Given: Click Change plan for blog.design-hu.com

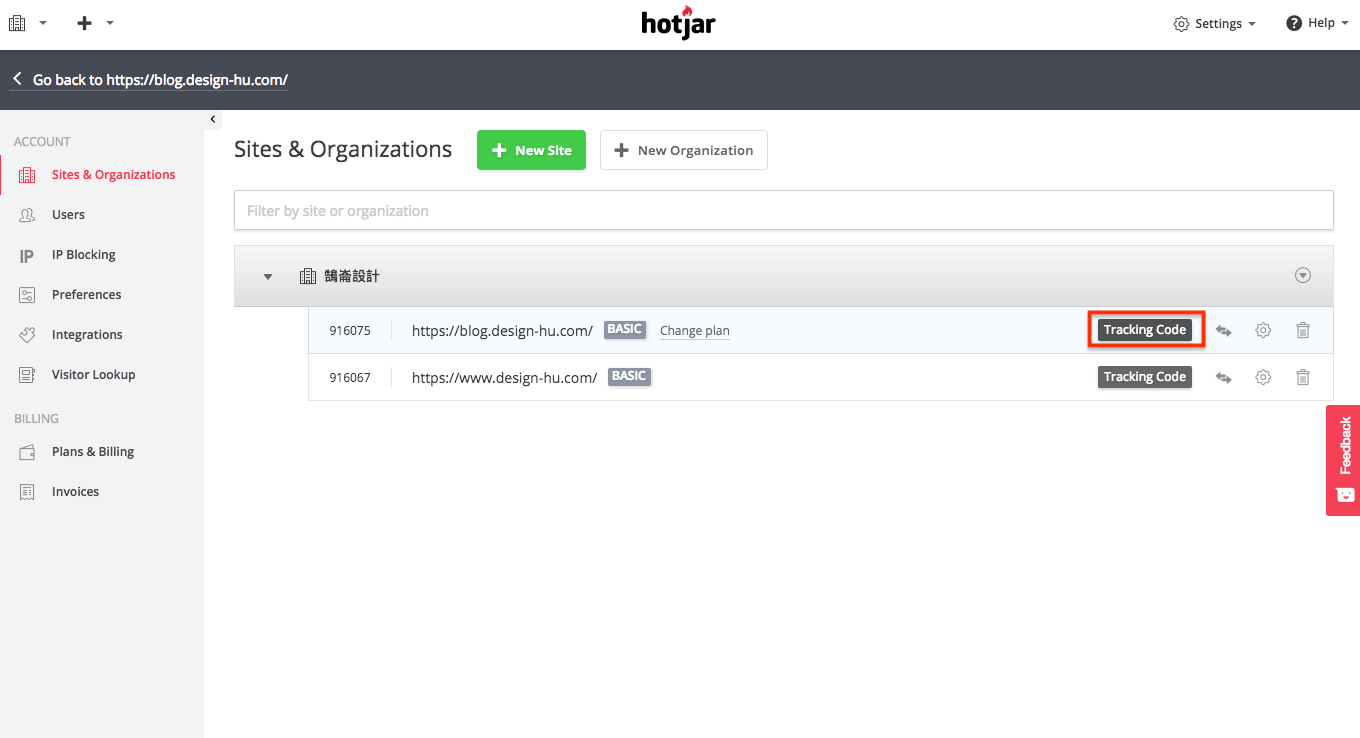Looking at the screenshot, I should (695, 331).
